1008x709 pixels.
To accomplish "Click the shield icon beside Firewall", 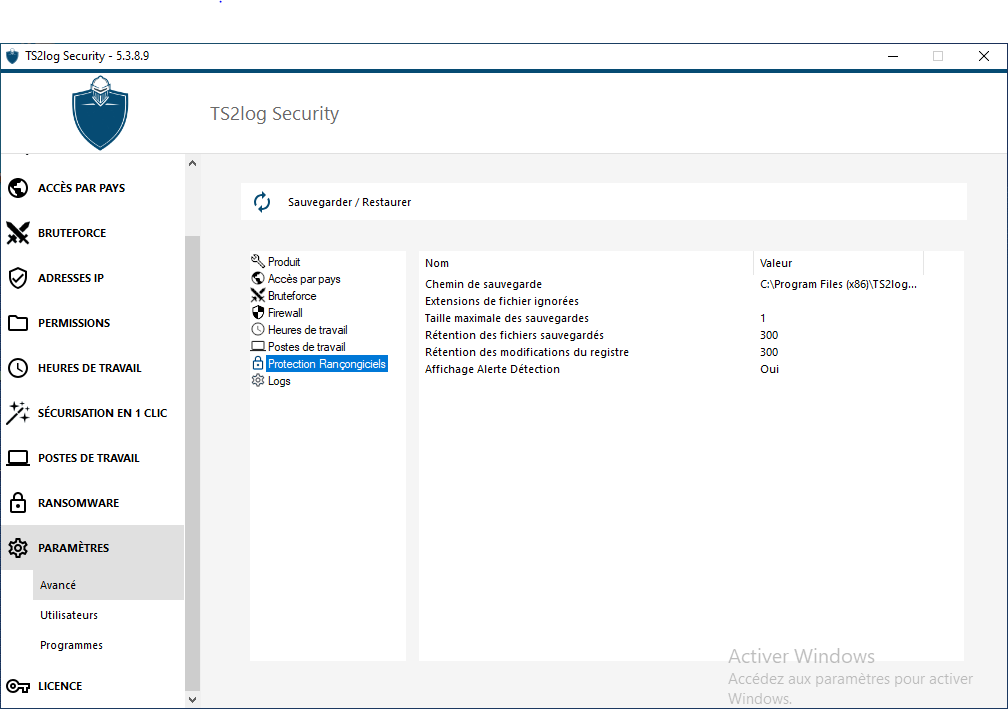I will [258, 312].
